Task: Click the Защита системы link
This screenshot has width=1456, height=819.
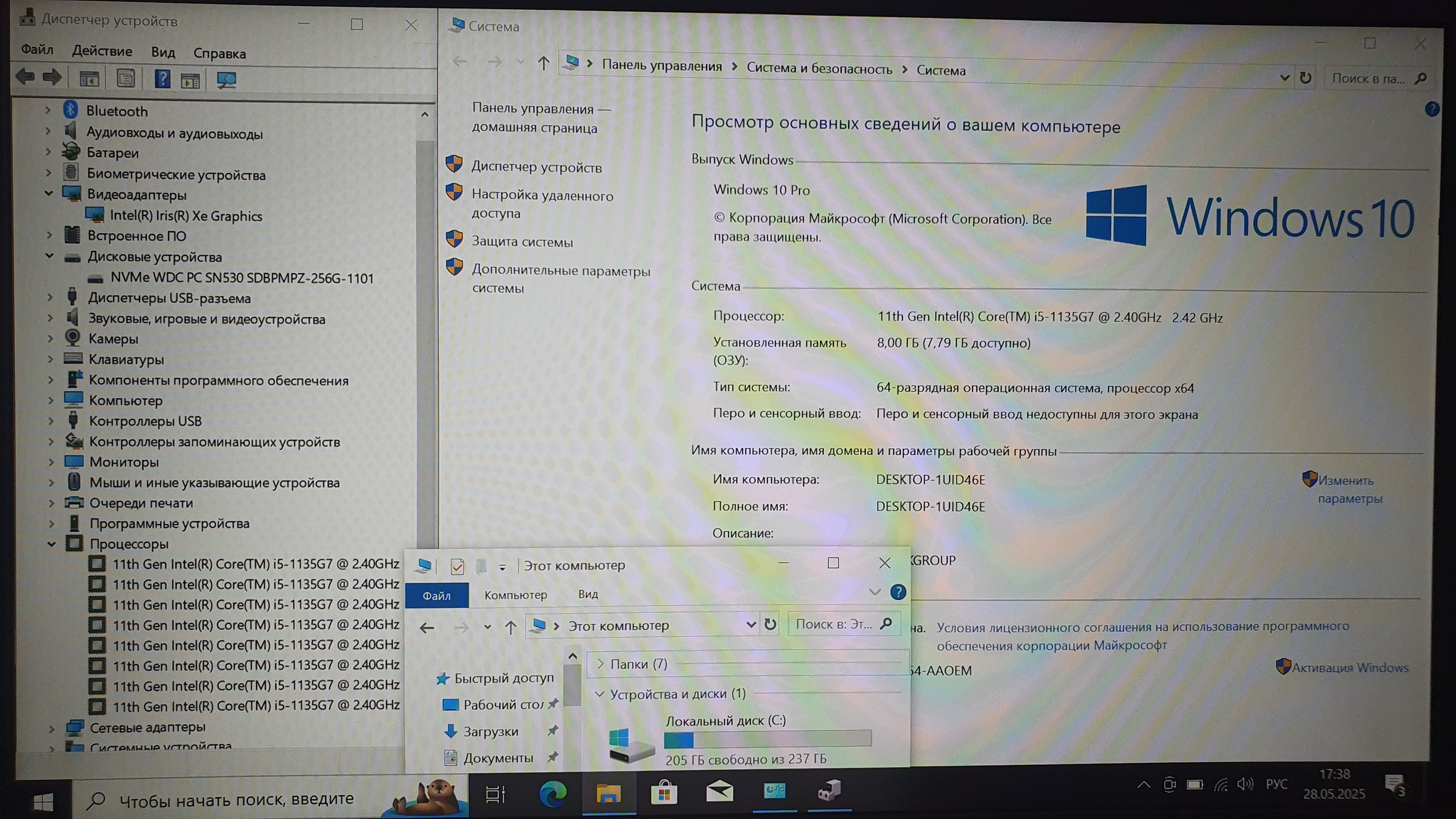Action: (x=522, y=242)
